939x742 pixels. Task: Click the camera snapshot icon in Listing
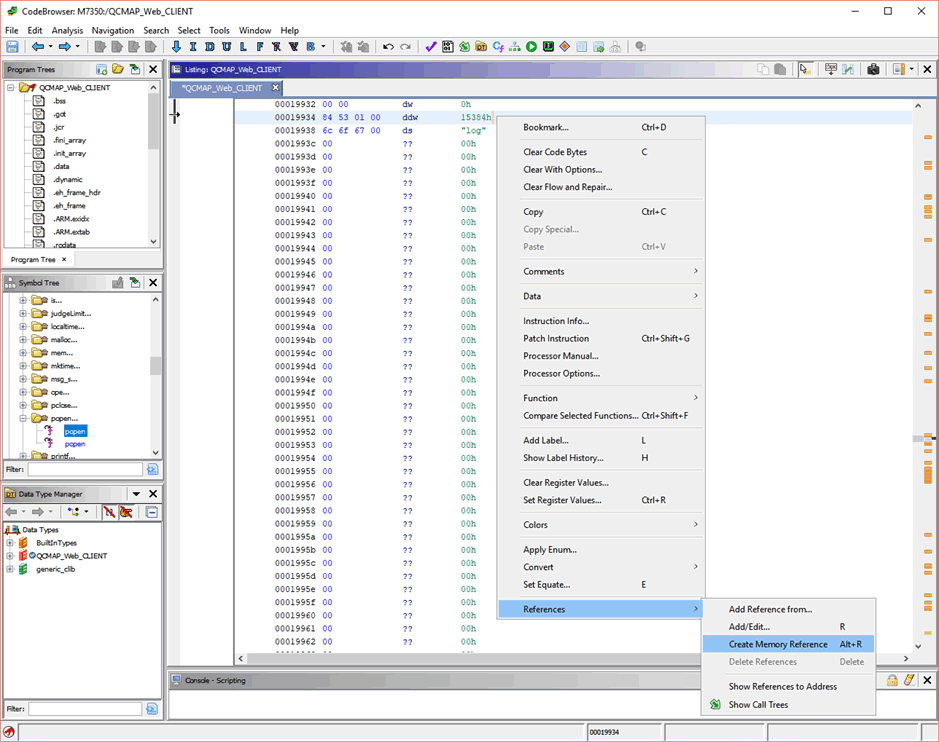click(873, 69)
